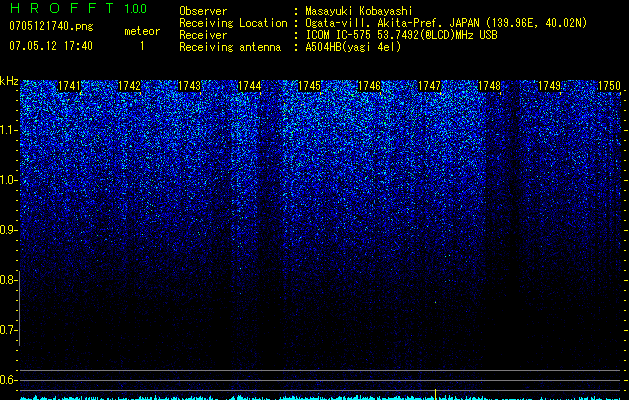
Task: Click the A504HB(yagi 4el) antenna text
Action: pos(353,47)
